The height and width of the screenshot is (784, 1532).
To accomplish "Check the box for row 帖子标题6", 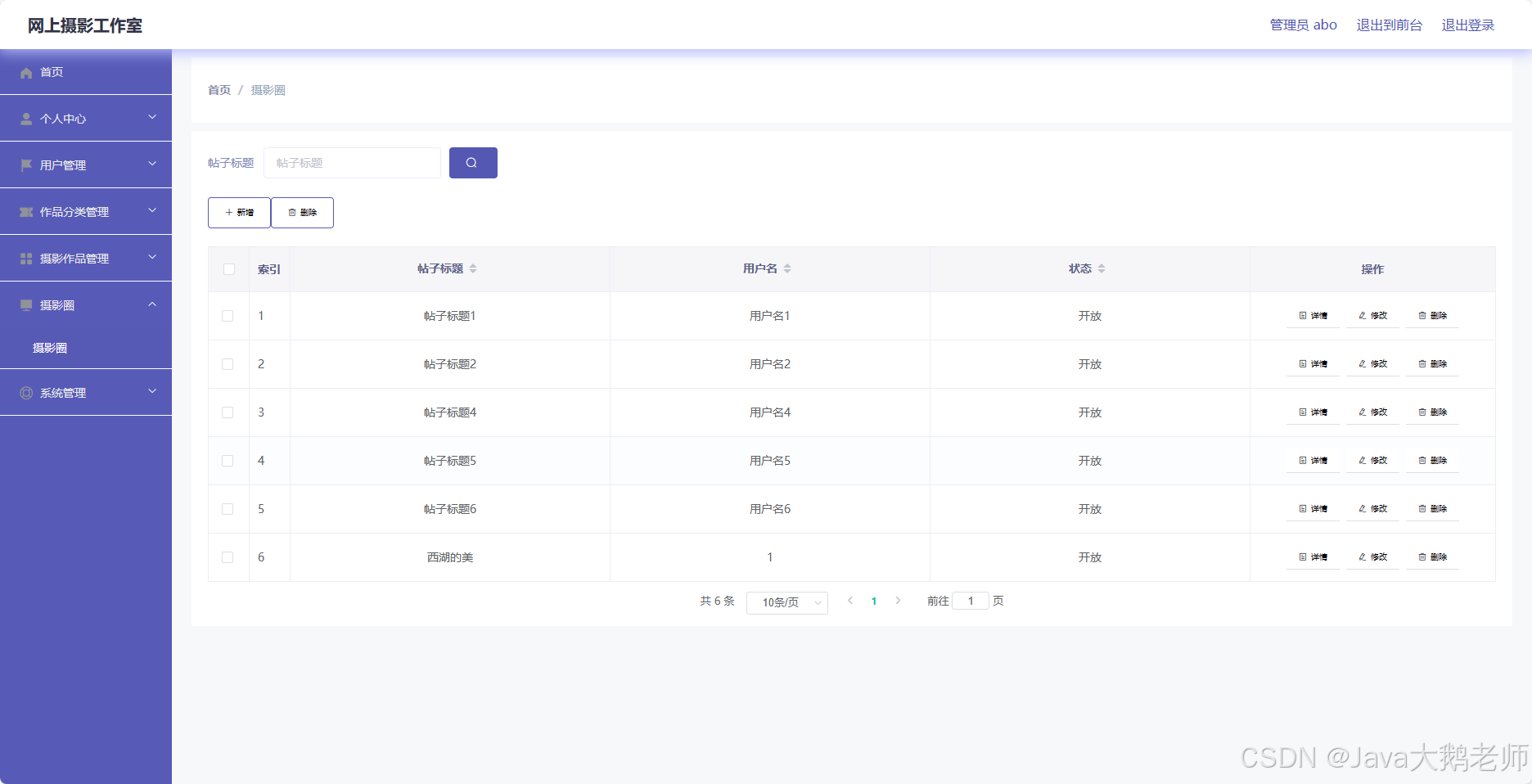I will click(x=228, y=509).
